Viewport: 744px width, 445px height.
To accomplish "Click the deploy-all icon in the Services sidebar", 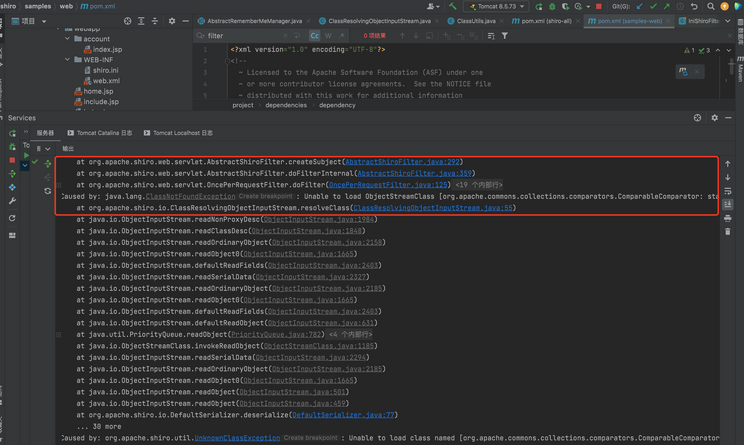I will tap(12, 174).
